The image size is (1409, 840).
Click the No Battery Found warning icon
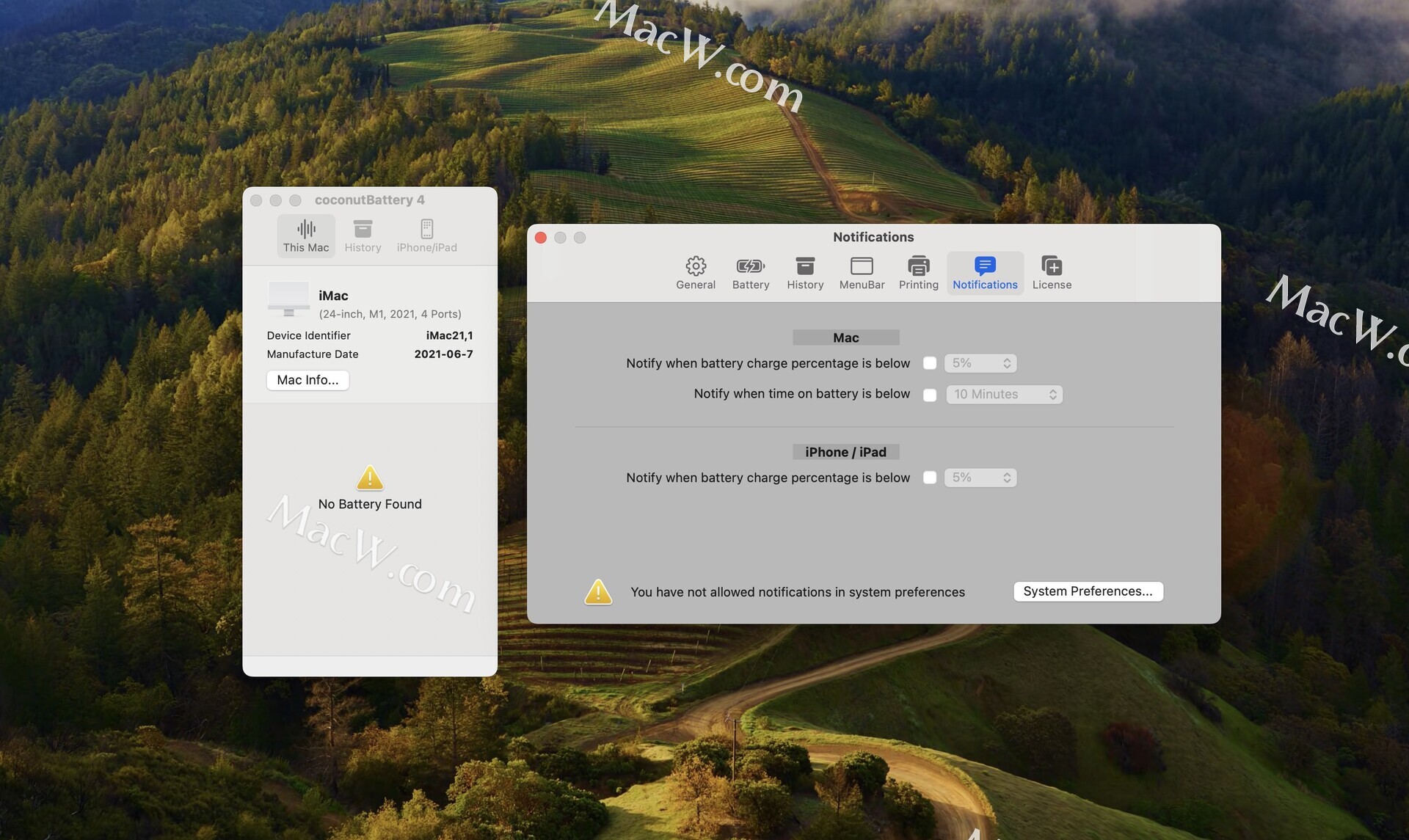[370, 478]
